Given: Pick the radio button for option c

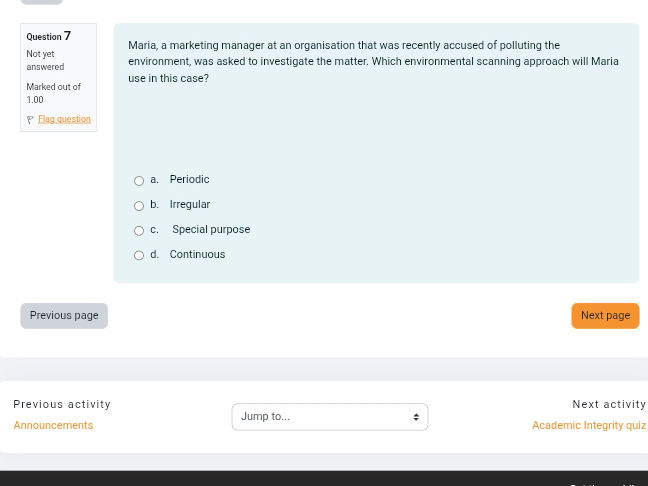Looking at the screenshot, I should [x=139, y=231].
